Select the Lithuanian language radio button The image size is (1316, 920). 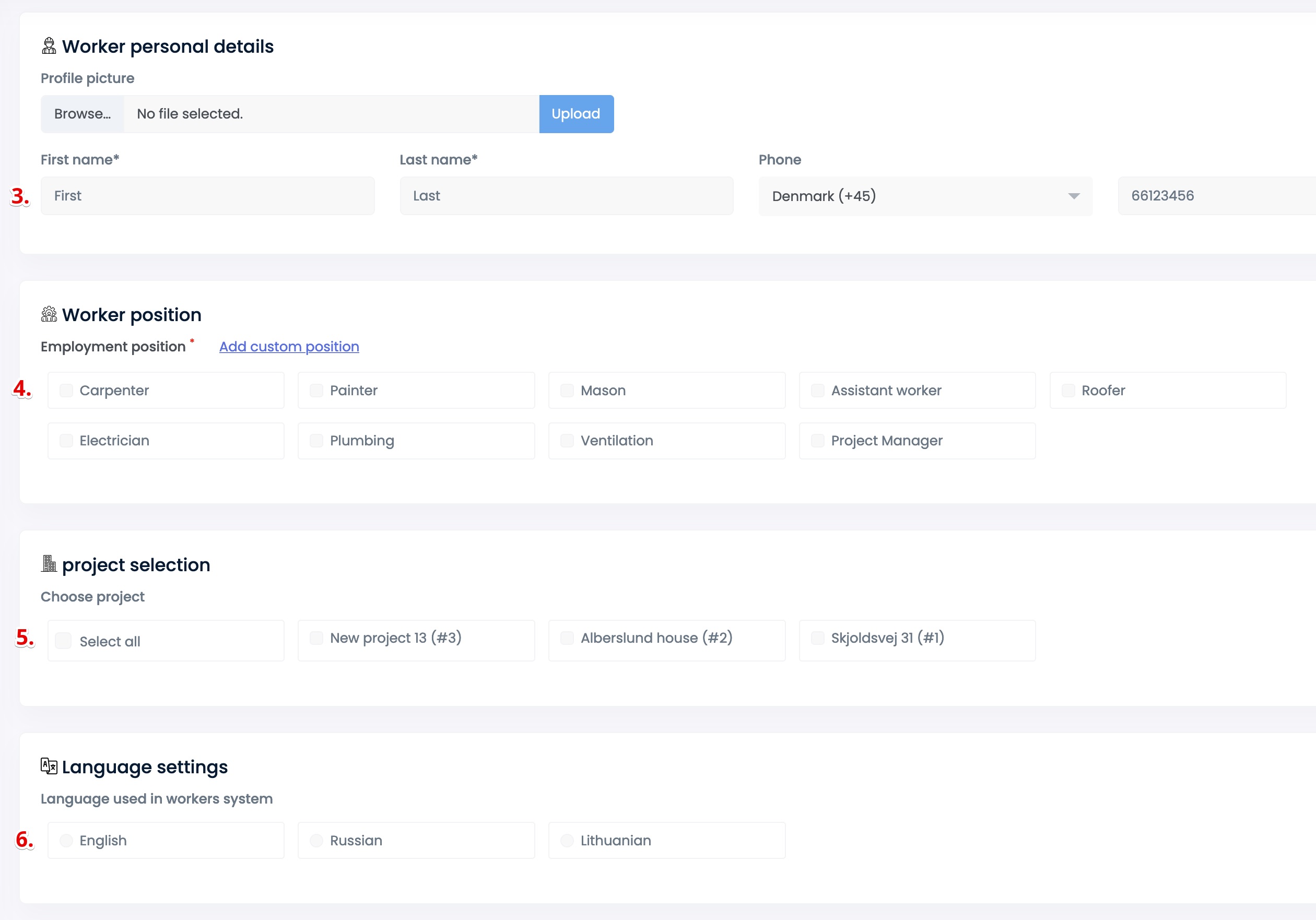coord(567,840)
